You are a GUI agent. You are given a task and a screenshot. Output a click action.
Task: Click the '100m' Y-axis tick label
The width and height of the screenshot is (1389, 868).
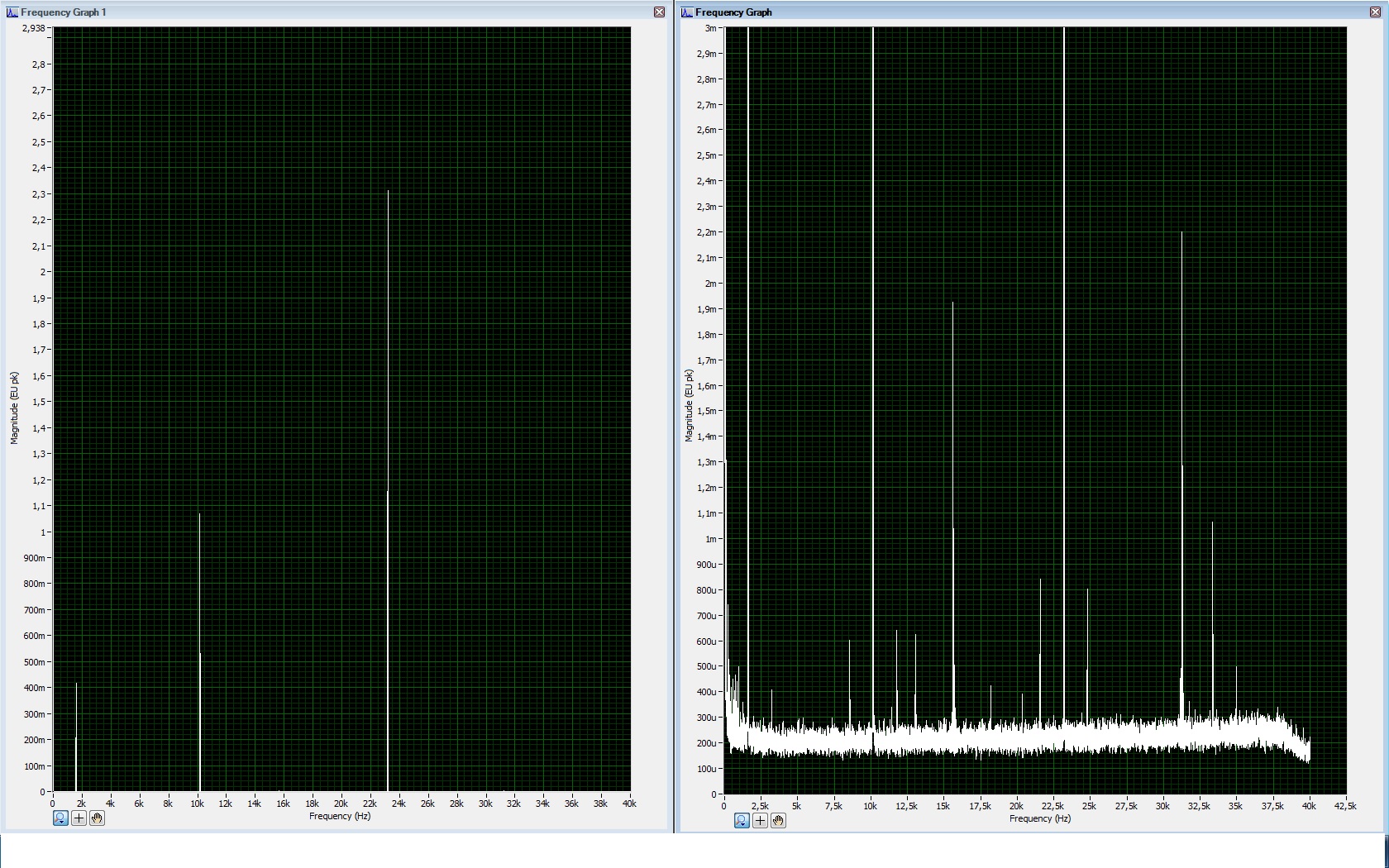35,766
